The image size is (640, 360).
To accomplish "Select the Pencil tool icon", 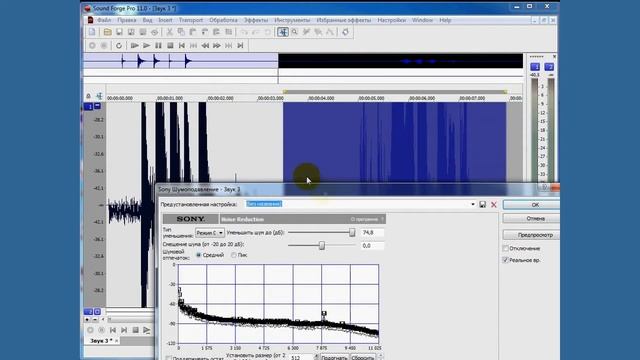I will pyautogui.click(x=306, y=32).
